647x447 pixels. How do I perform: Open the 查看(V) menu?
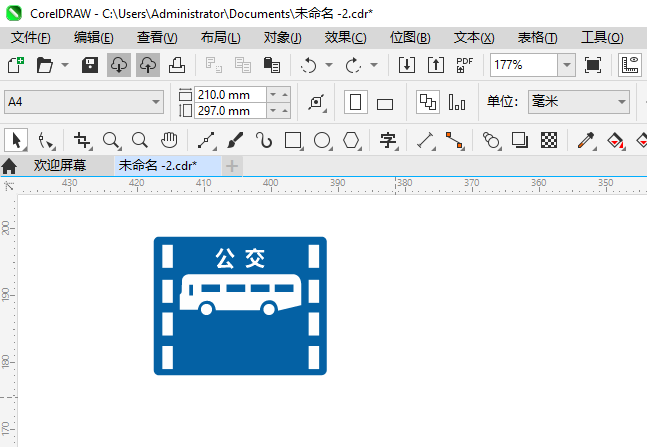click(157, 38)
